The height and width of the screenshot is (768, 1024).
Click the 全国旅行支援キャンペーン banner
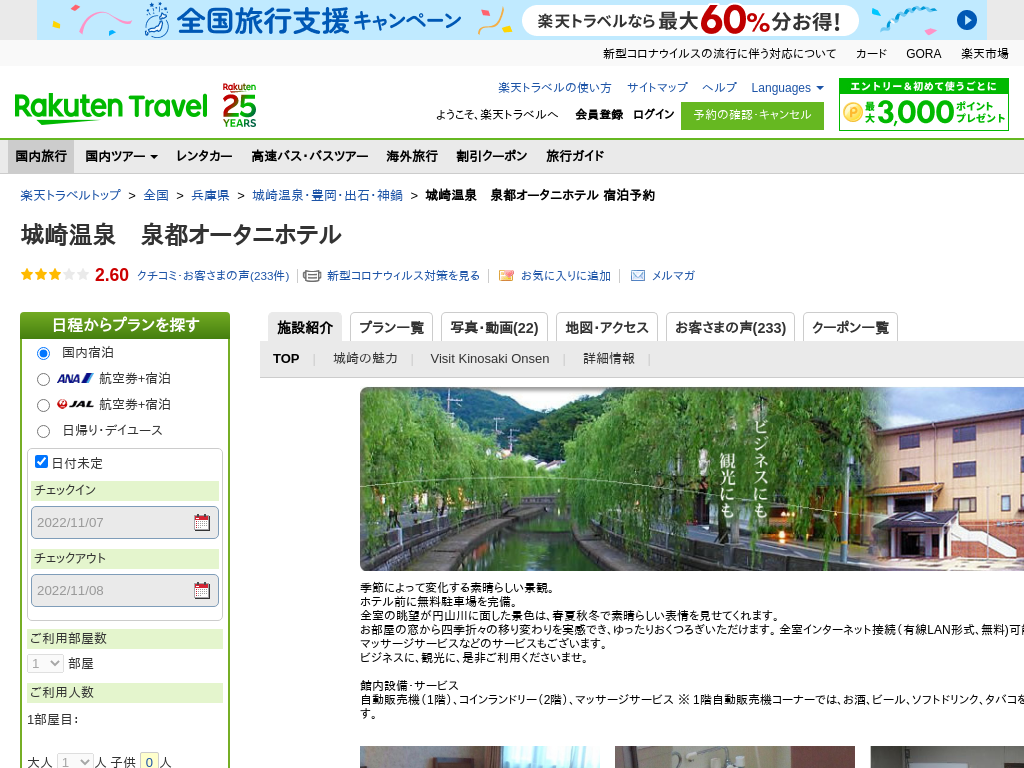pos(512,20)
